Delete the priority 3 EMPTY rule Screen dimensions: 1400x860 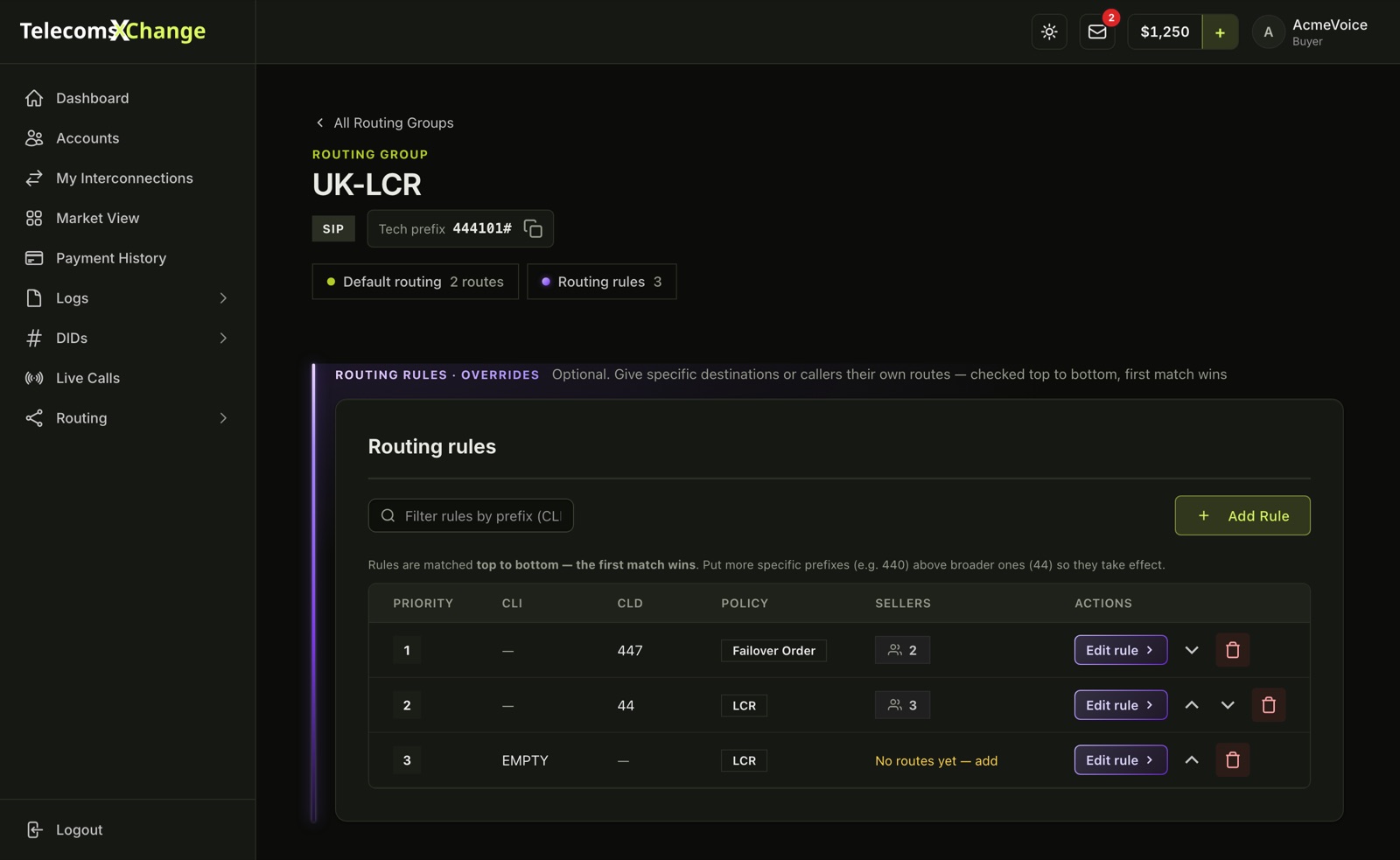click(1233, 760)
